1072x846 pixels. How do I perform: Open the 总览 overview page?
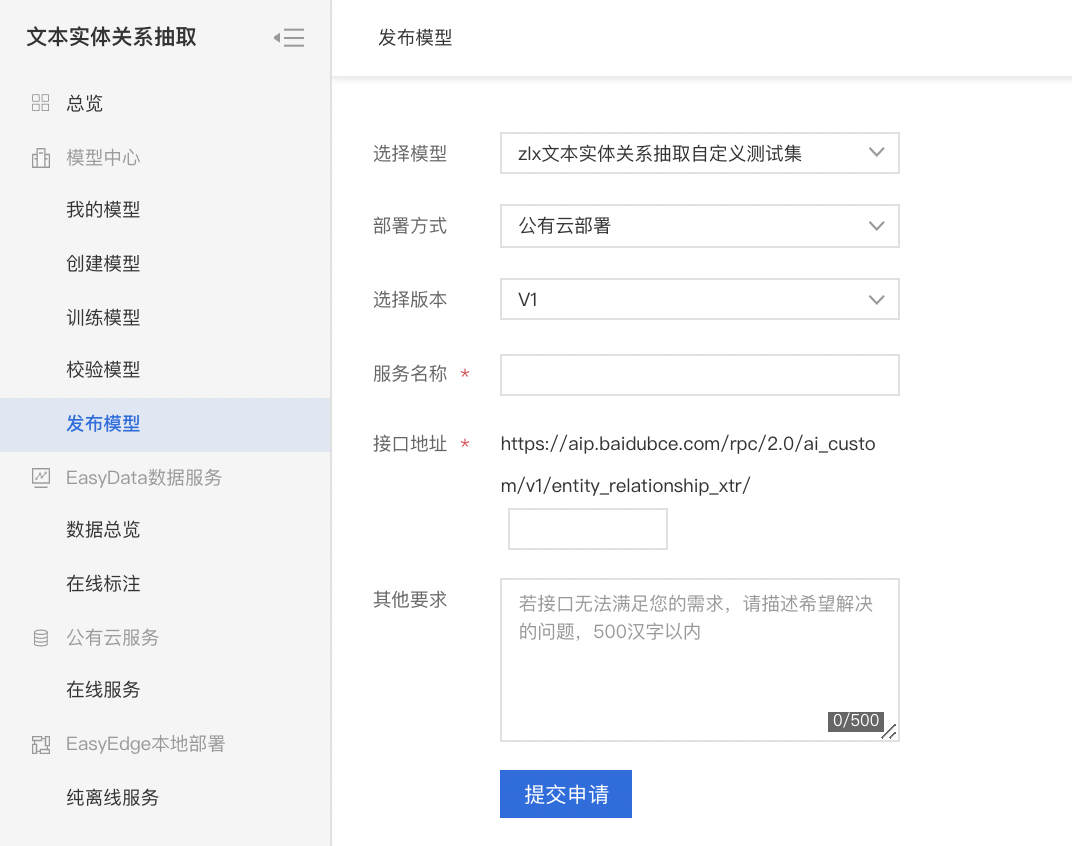click(84, 103)
